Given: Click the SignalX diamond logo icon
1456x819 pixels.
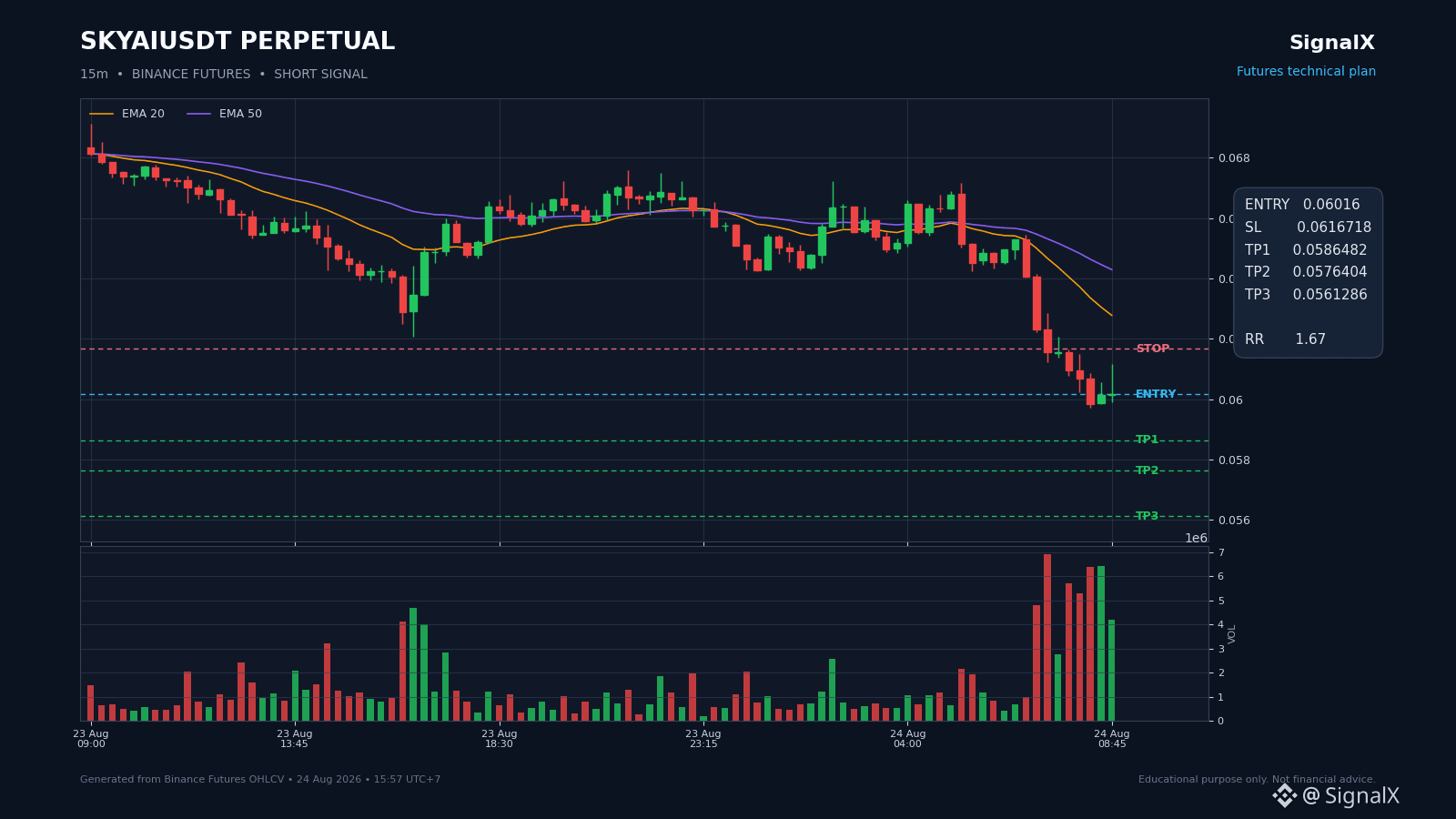Looking at the screenshot, I should point(1284,796).
